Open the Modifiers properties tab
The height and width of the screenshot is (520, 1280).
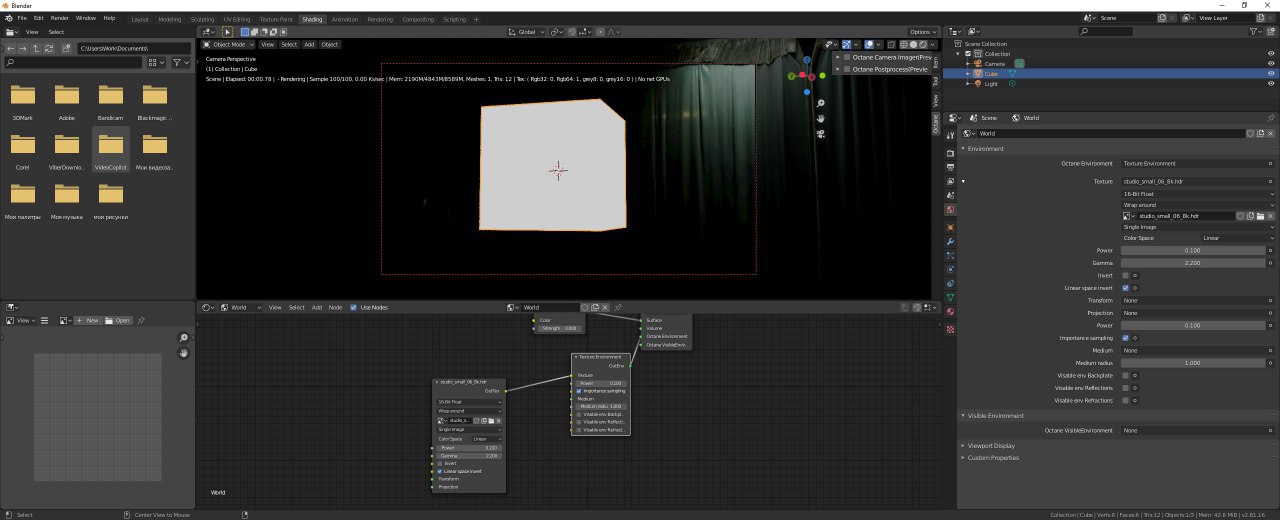coord(950,242)
